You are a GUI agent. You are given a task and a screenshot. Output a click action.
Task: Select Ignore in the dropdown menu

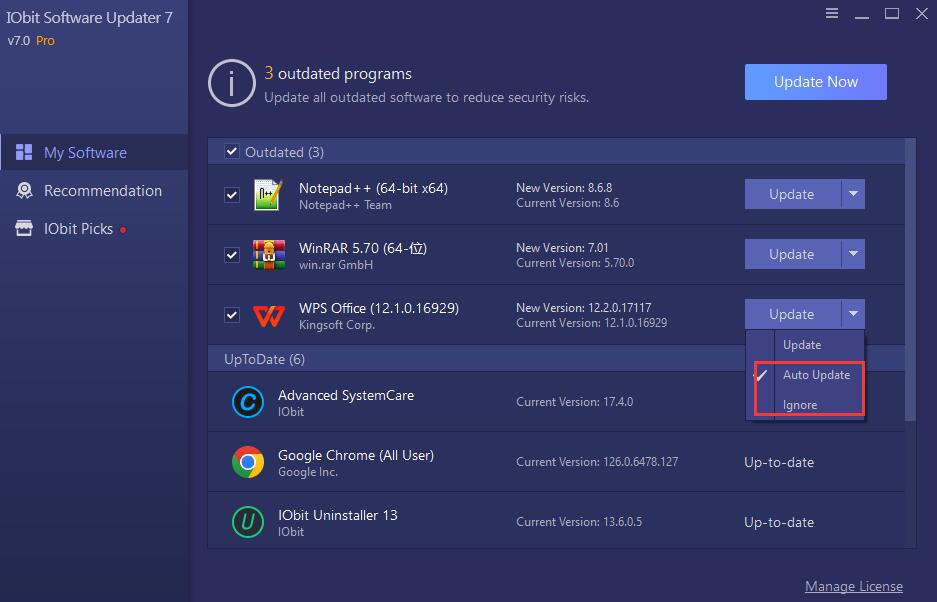tap(805, 405)
